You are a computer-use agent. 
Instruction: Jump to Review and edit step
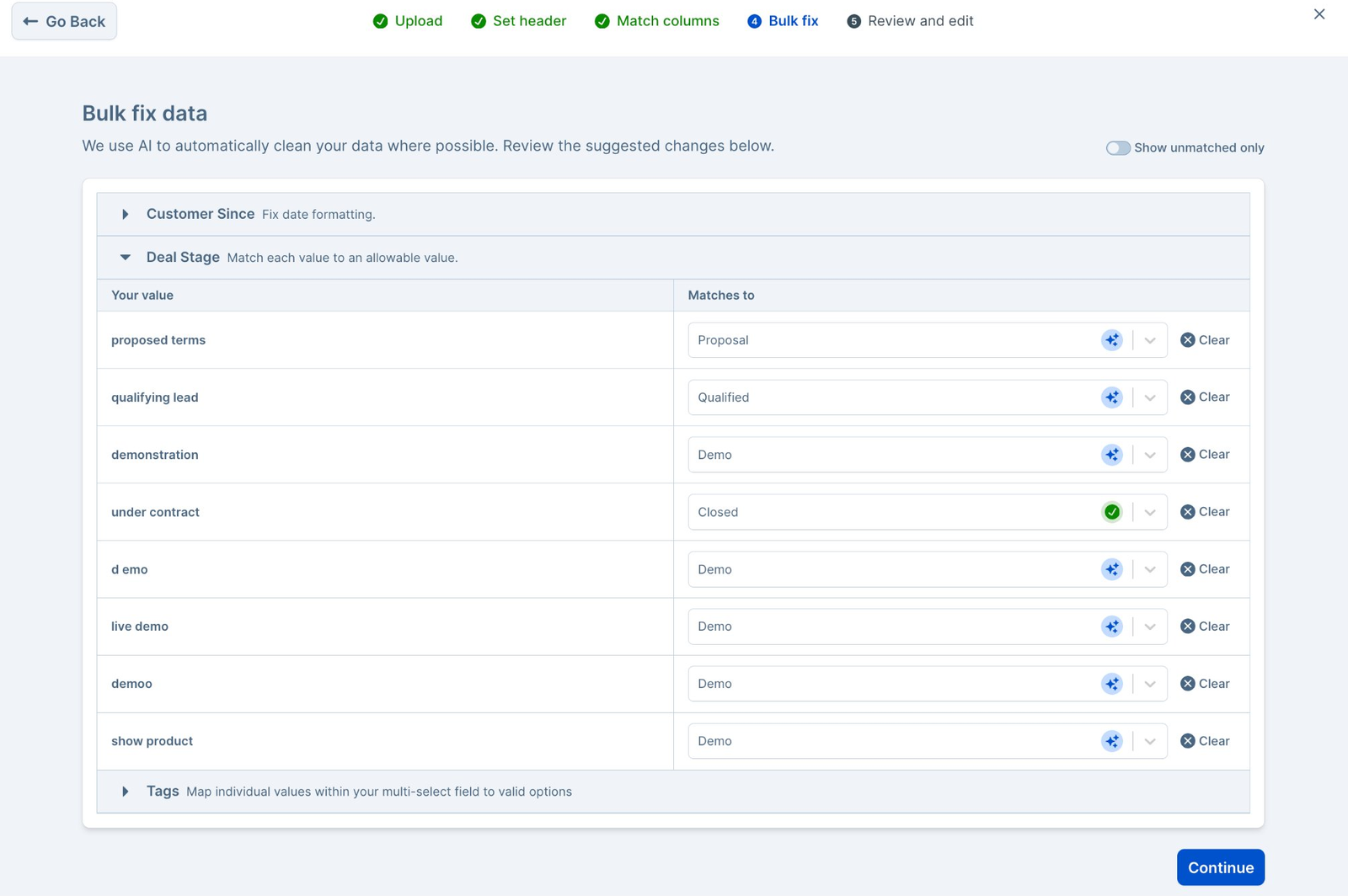pyautogui.click(x=910, y=21)
